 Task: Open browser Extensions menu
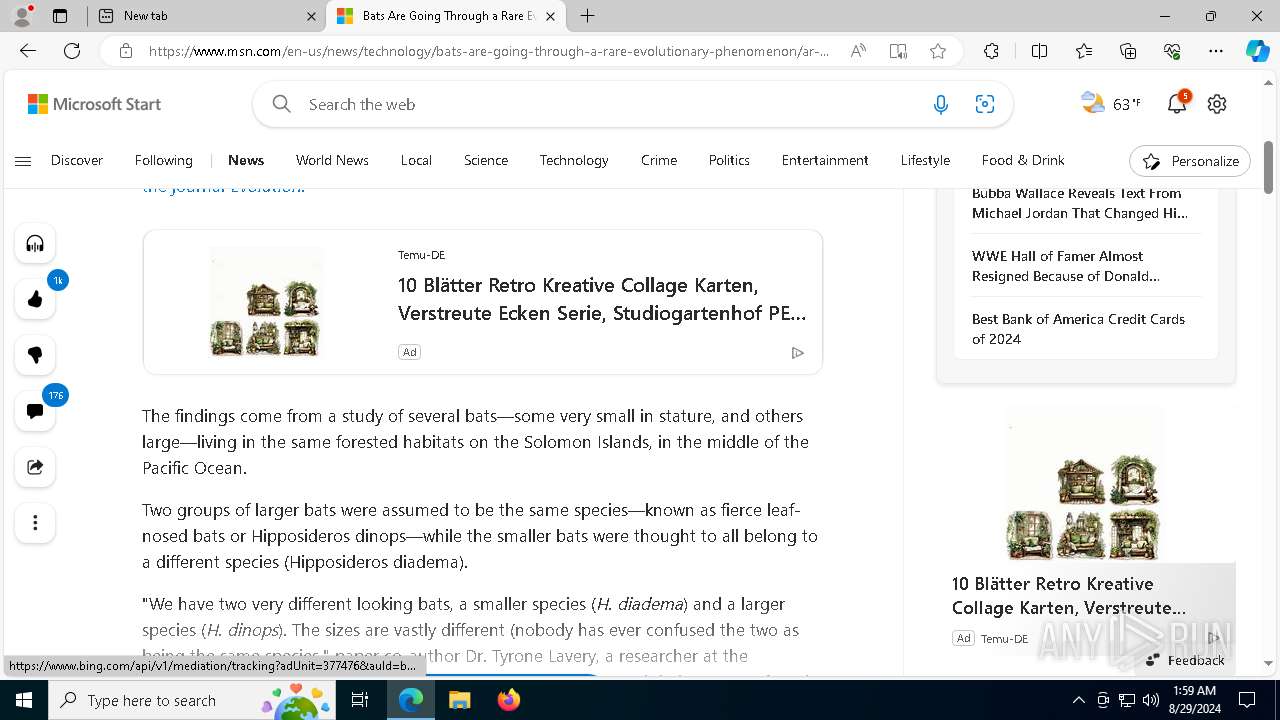pos(991,51)
